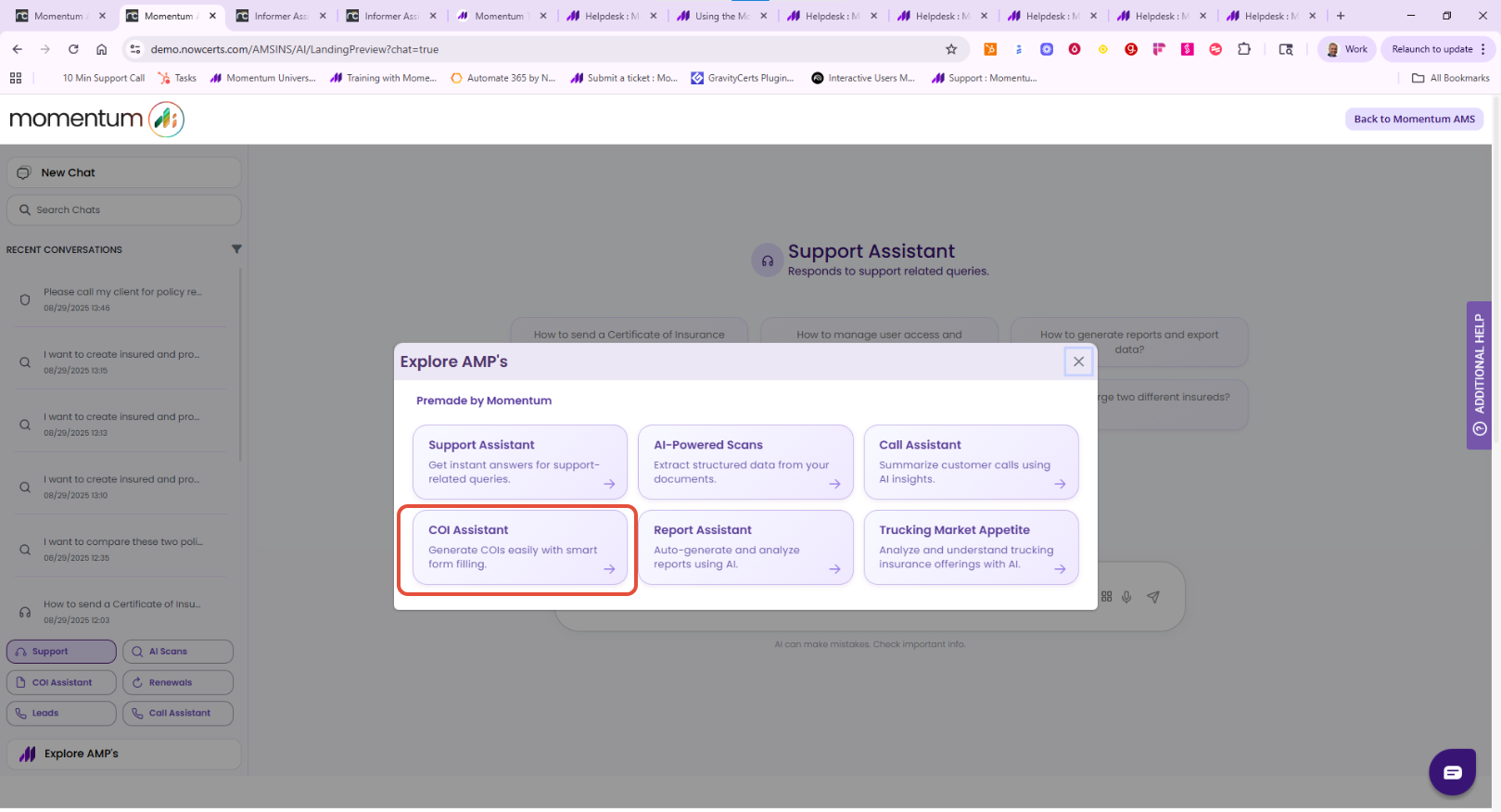This screenshot has height=812, width=1501.
Task: Open the 08/29/2025 13:13 conversation
Action: click(x=121, y=424)
